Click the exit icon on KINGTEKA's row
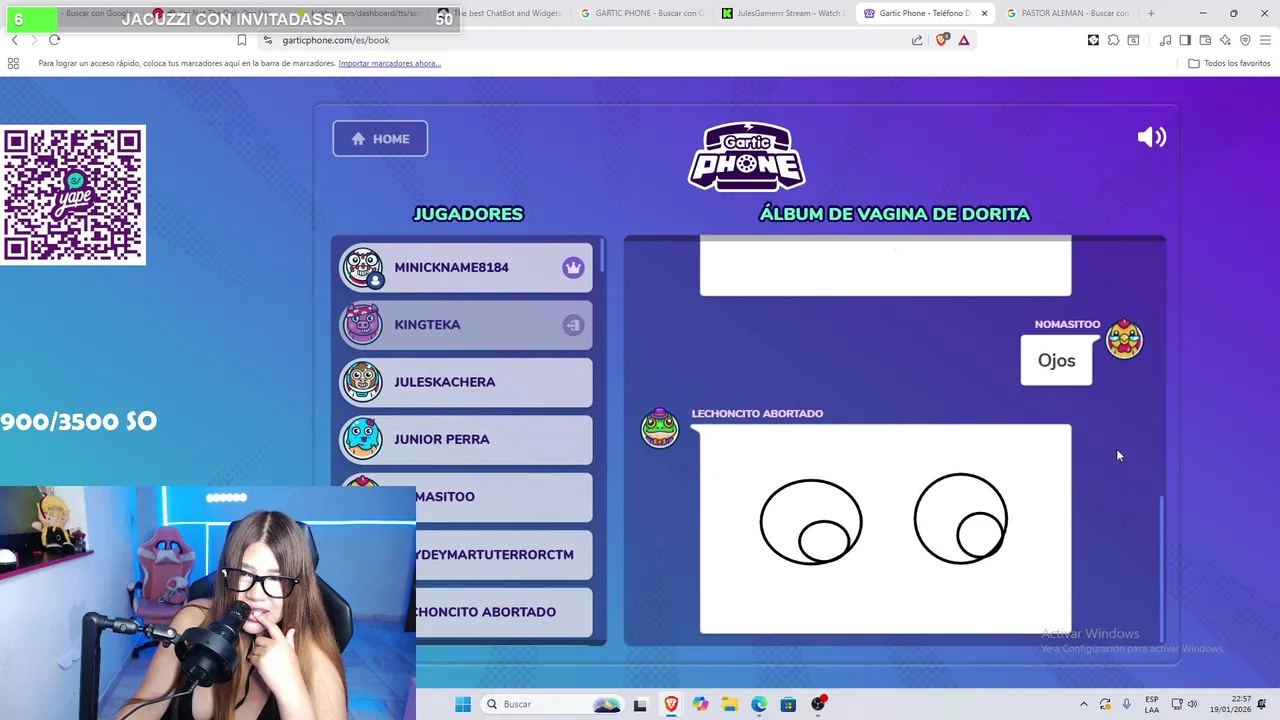1280x720 pixels. tap(573, 325)
